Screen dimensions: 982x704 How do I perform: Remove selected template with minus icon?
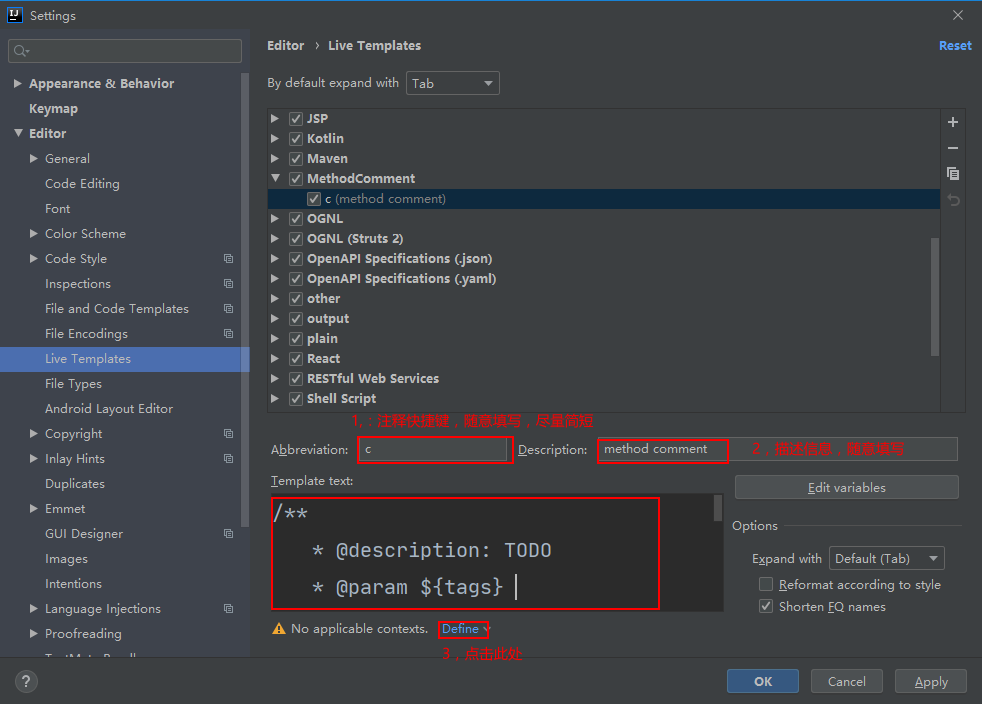[x=953, y=148]
